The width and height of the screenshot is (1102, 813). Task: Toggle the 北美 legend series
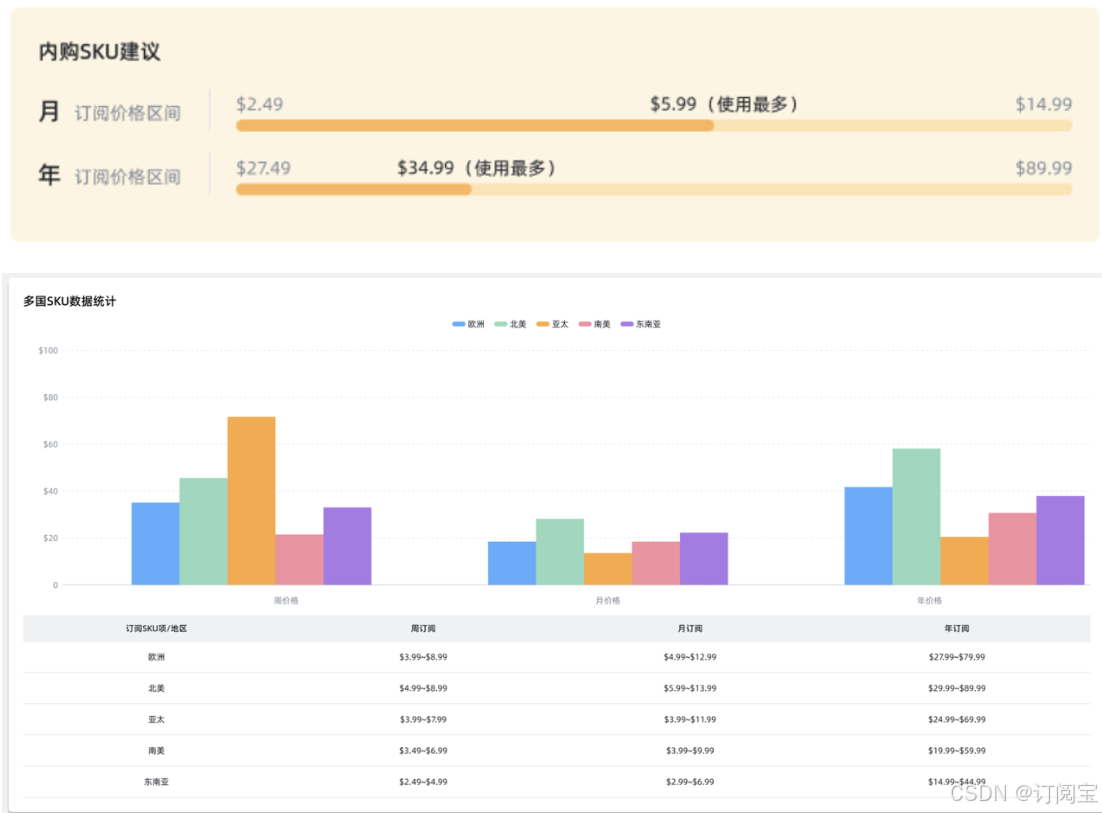click(x=510, y=324)
